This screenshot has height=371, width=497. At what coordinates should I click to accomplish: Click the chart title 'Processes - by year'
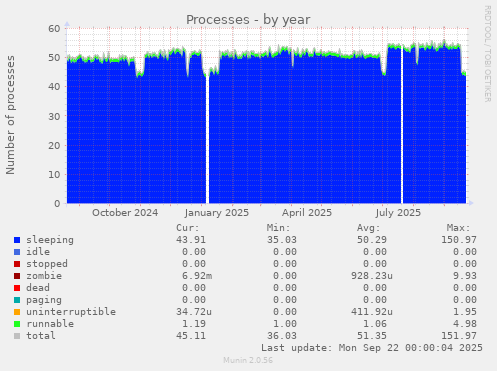[248, 20]
